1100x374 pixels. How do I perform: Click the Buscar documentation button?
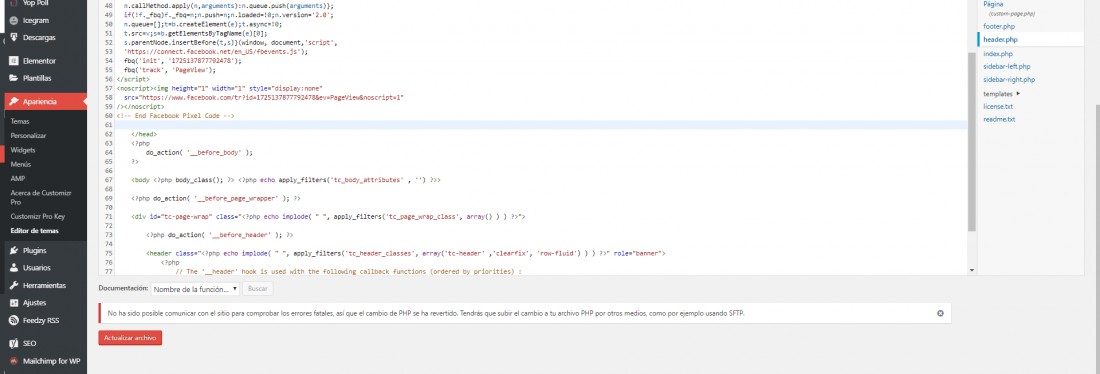click(258, 289)
